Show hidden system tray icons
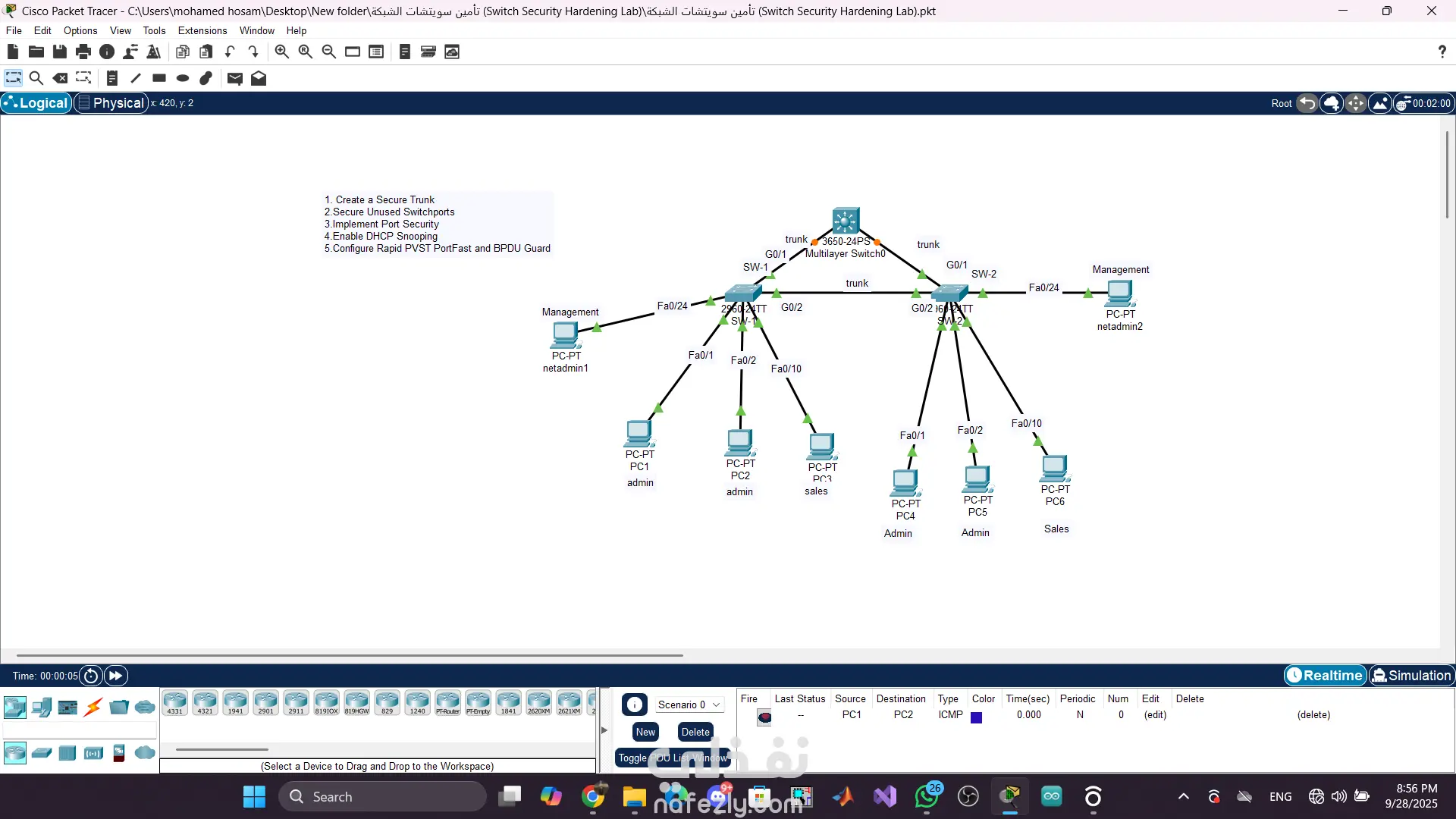Screen dimensions: 1456x819 [1183, 796]
